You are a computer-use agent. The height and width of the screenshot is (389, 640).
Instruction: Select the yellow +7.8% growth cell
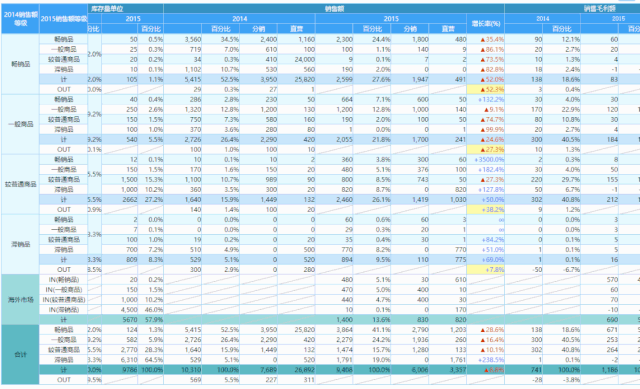click(485, 269)
